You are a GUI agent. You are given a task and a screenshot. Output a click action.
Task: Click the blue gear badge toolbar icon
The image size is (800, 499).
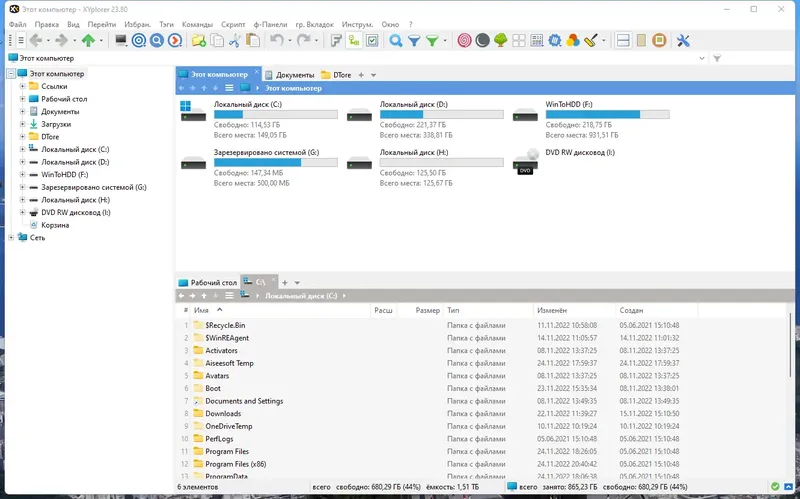pos(555,40)
